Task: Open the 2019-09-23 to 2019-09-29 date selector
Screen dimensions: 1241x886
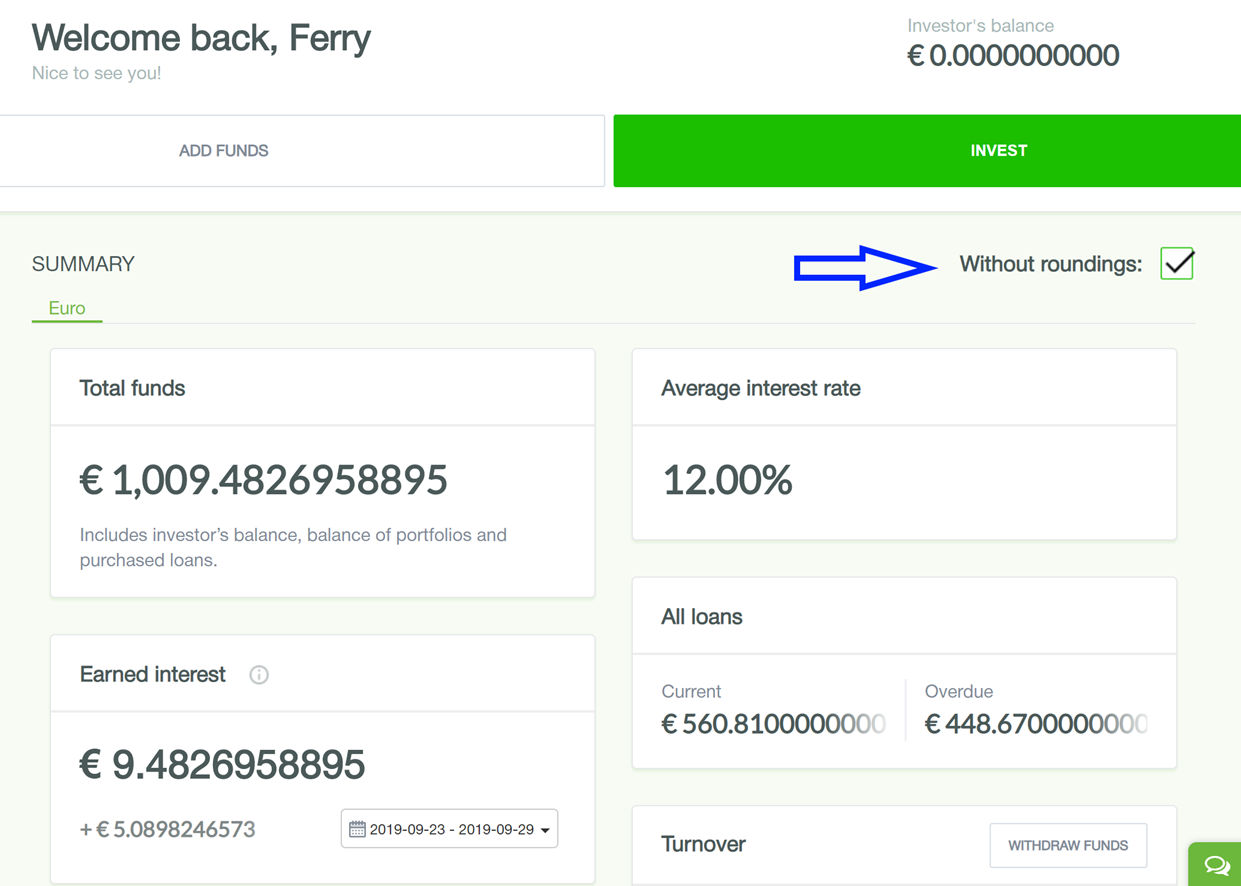Action: (450, 829)
